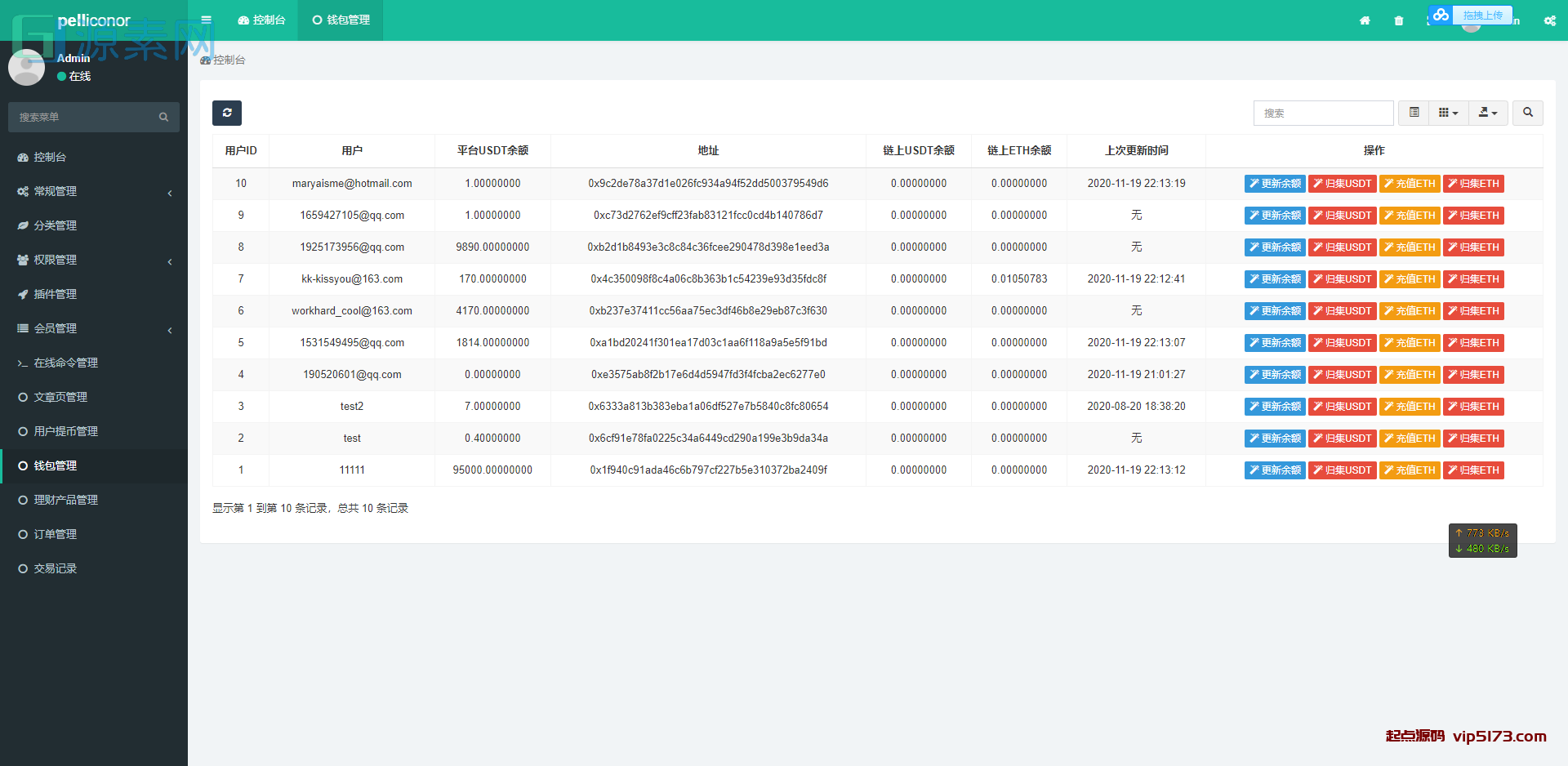Click the magnifier search icon near the table

(x=1527, y=113)
